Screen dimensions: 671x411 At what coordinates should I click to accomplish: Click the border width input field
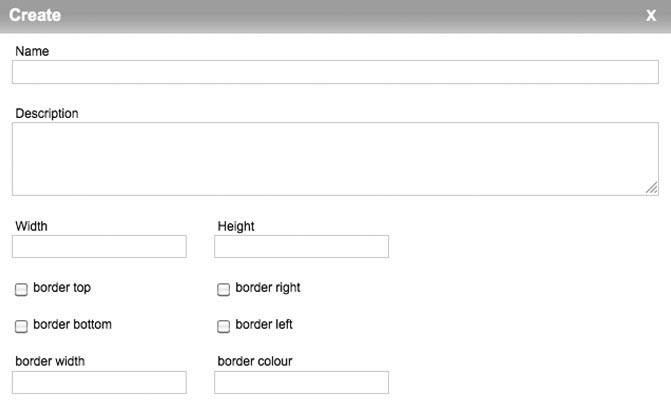click(99, 382)
